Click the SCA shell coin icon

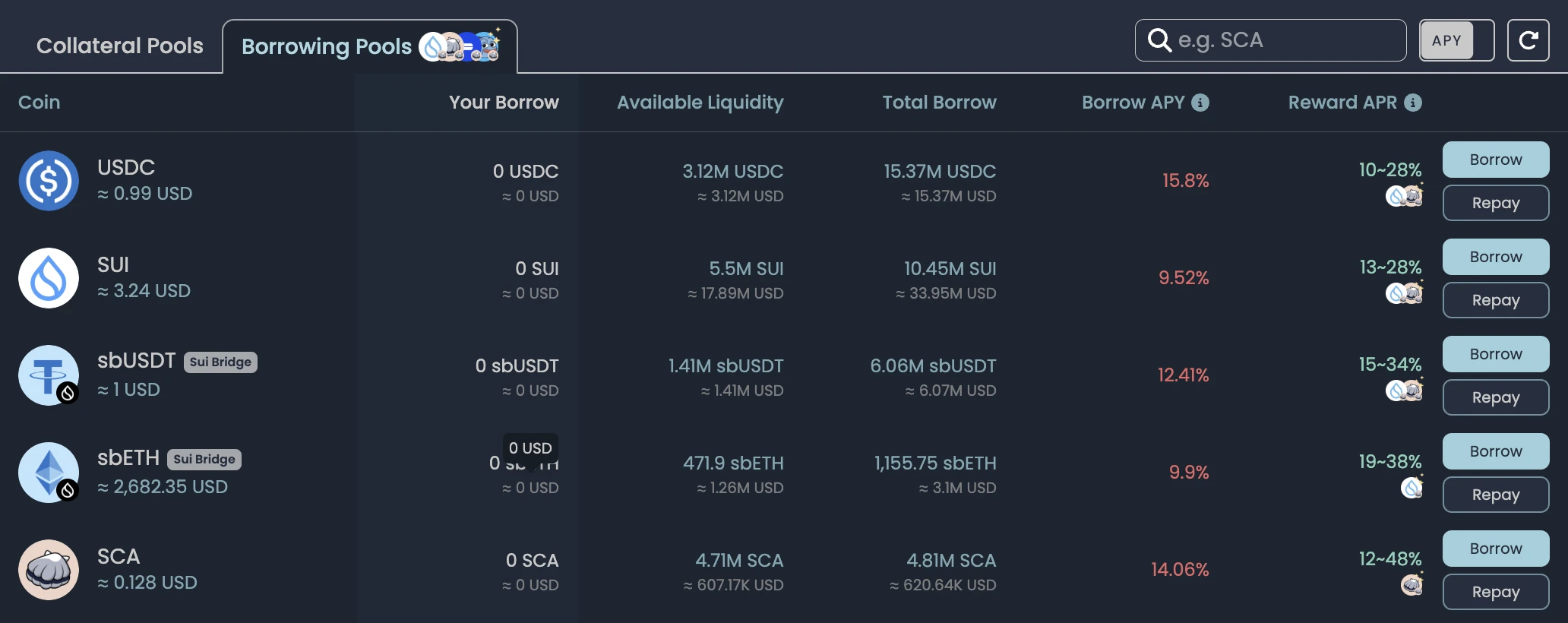point(49,570)
